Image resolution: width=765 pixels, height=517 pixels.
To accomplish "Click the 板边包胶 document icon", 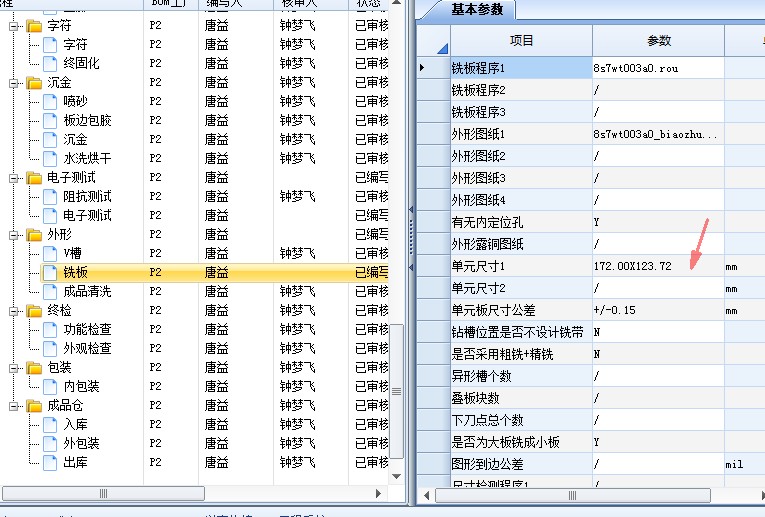I will click(50, 120).
